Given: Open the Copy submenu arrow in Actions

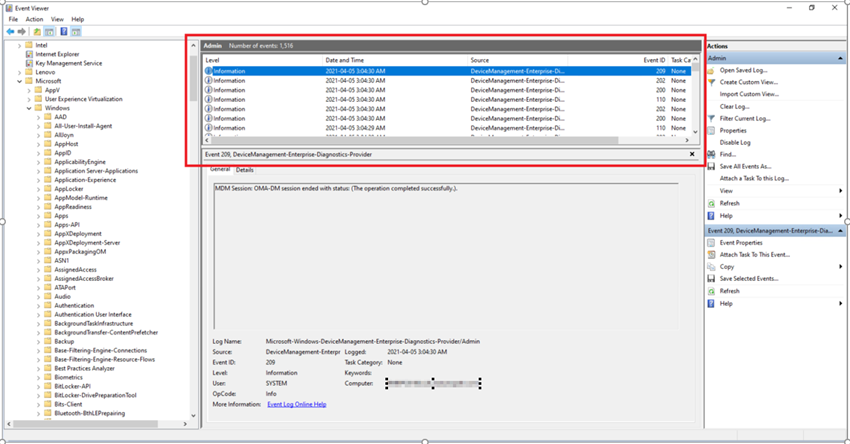Looking at the screenshot, I should coord(840,267).
